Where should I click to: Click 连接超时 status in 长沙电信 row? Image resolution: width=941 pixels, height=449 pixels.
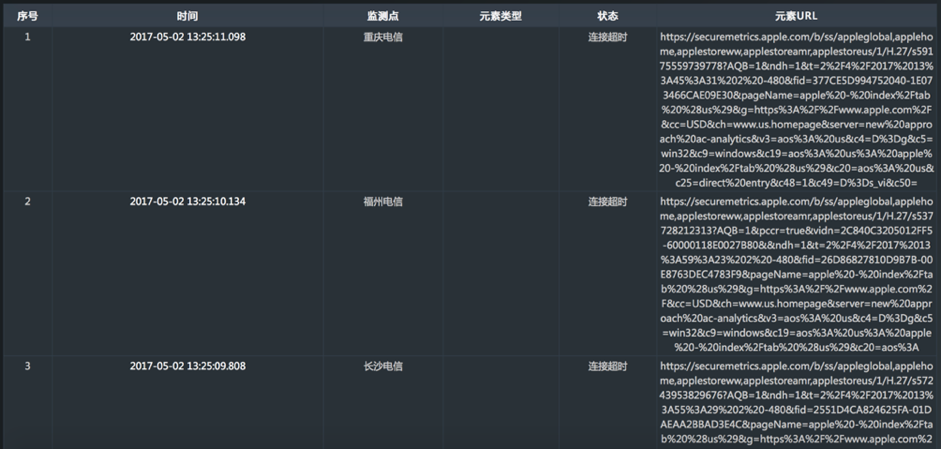[607, 366]
